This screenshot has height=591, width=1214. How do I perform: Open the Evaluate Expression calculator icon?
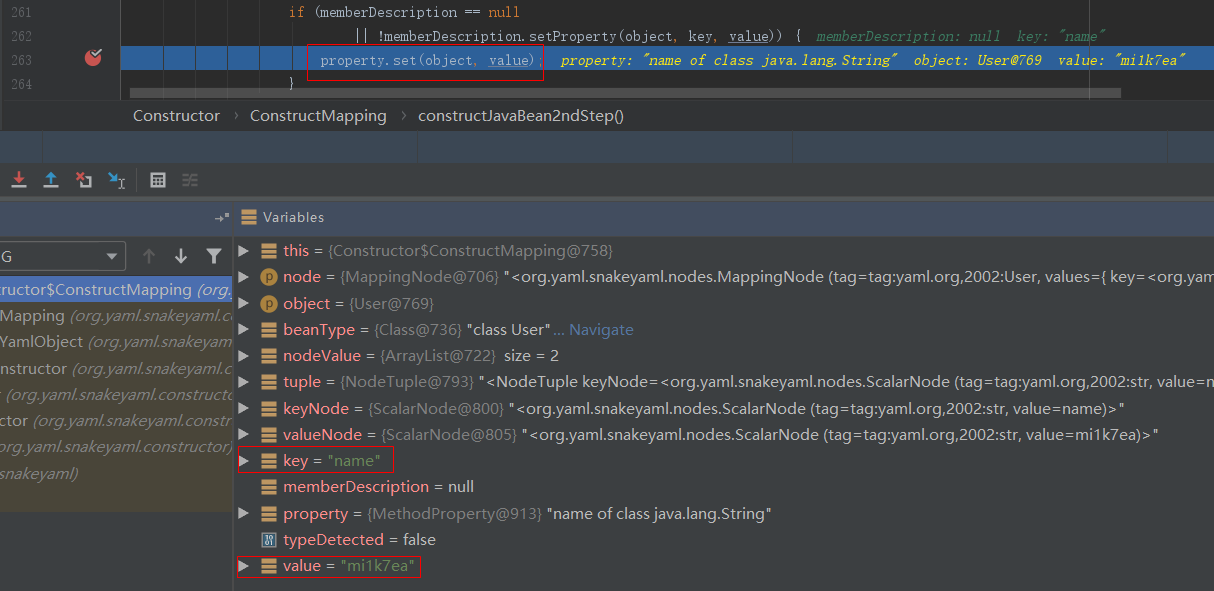[x=158, y=180]
